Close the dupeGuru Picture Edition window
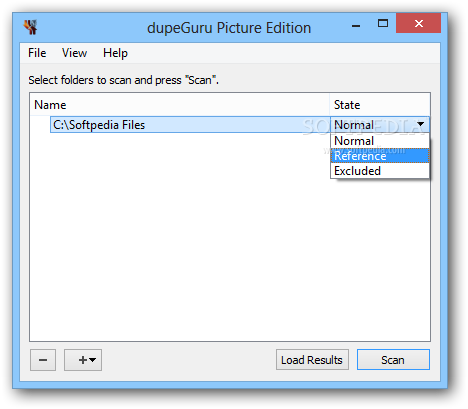 tap(418, 23)
